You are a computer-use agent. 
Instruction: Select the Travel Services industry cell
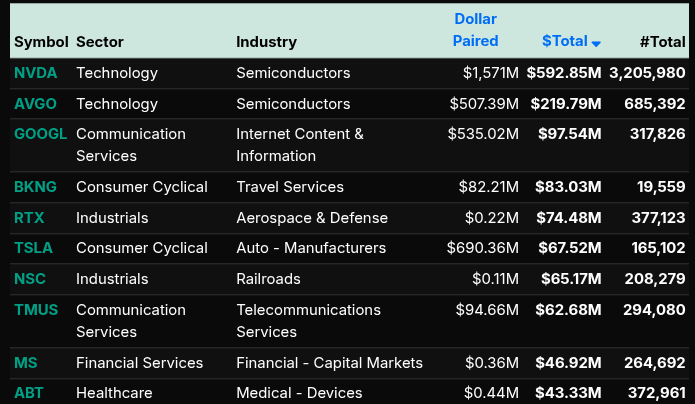point(290,187)
